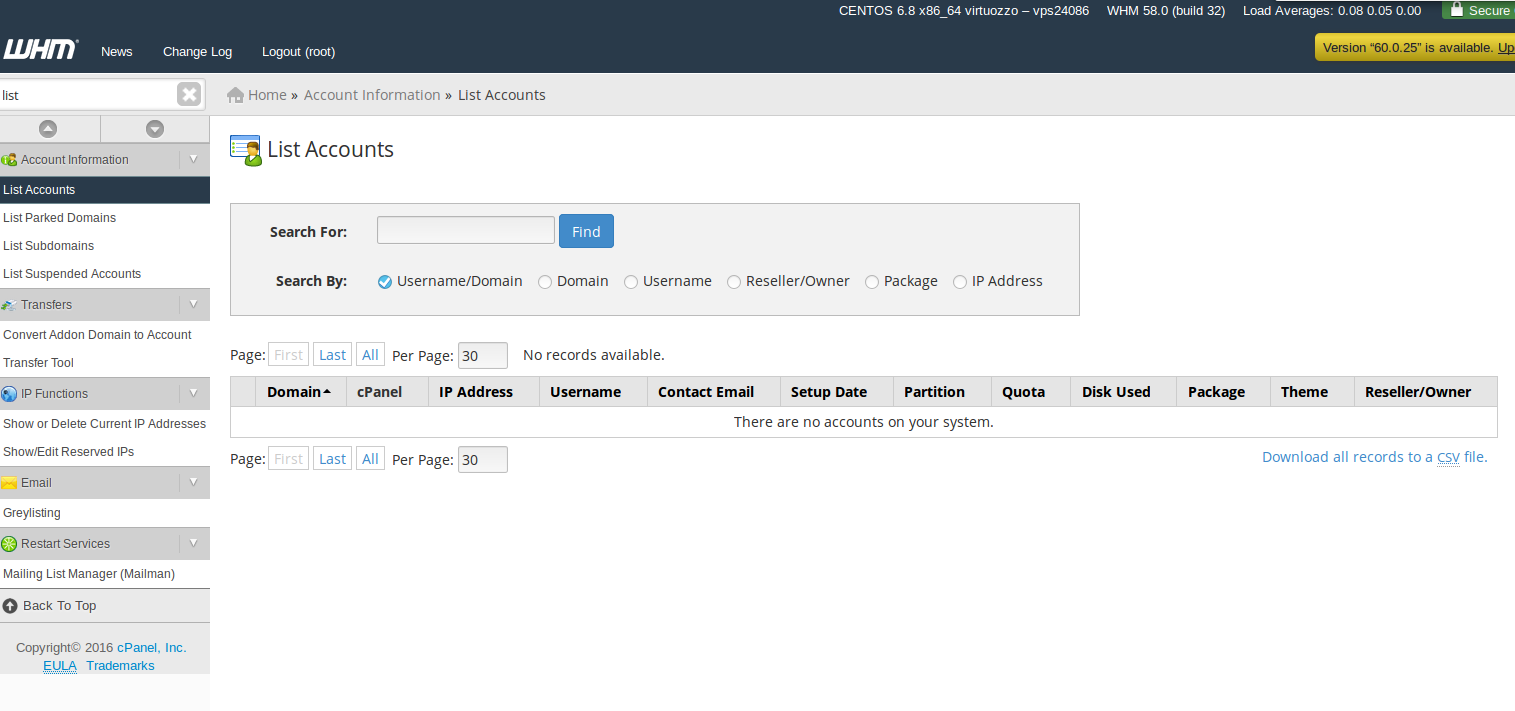Select the Domain search radio button

click(x=545, y=282)
